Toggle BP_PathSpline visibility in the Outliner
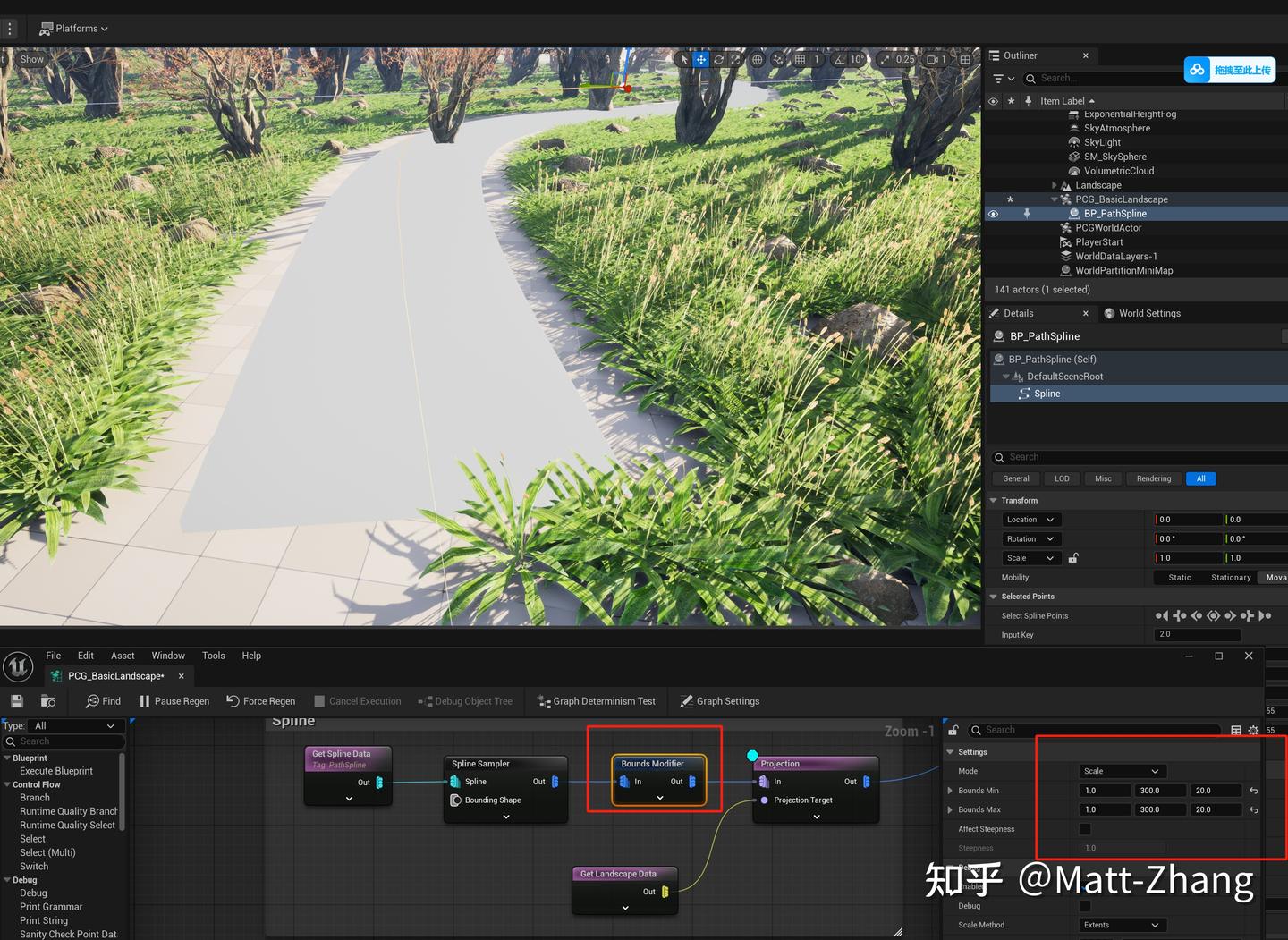The height and width of the screenshot is (940, 1288). click(x=993, y=213)
